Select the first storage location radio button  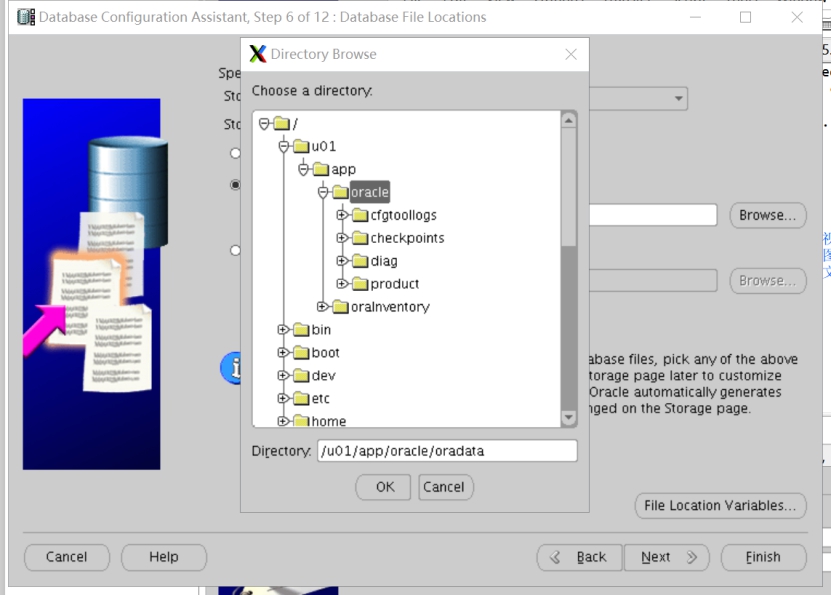pyautogui.click(x=235, y=153)
